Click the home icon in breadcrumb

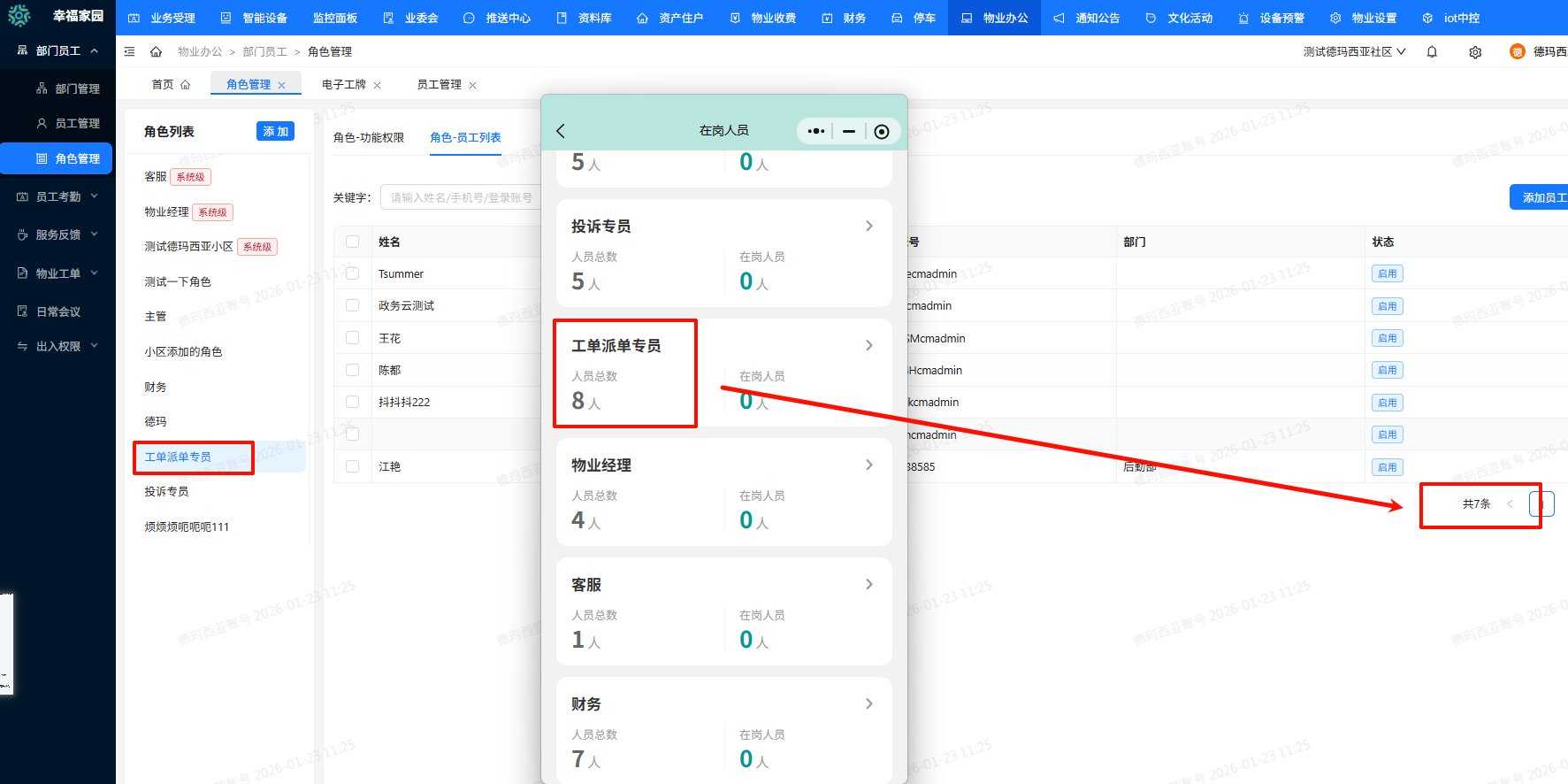coord(156,52)
